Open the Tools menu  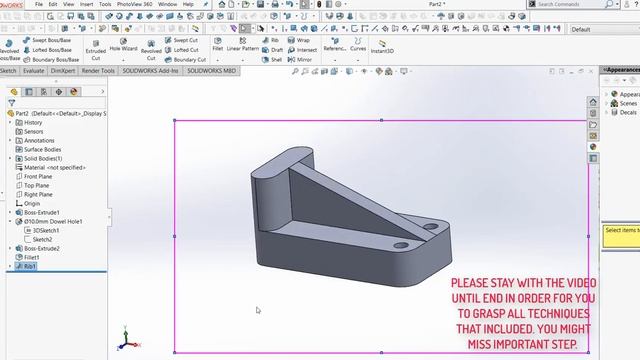click(105, 4)
